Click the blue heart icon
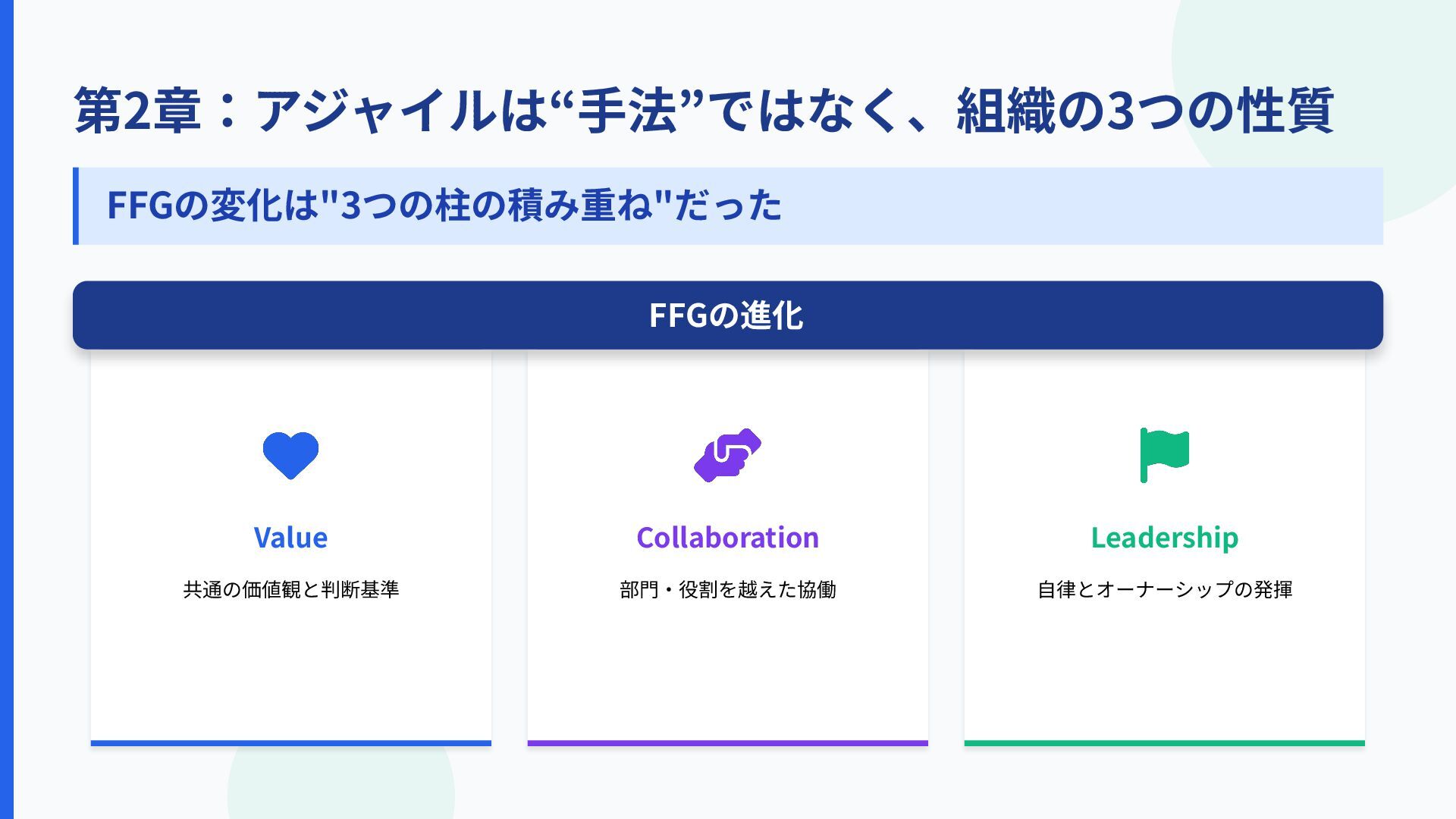This screenshot has width=1456, height=819. [x=290, y=455]
